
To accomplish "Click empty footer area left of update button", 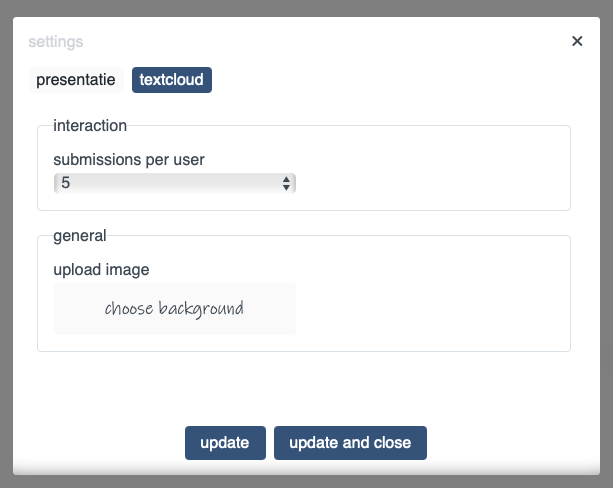I will click(100, 443).
